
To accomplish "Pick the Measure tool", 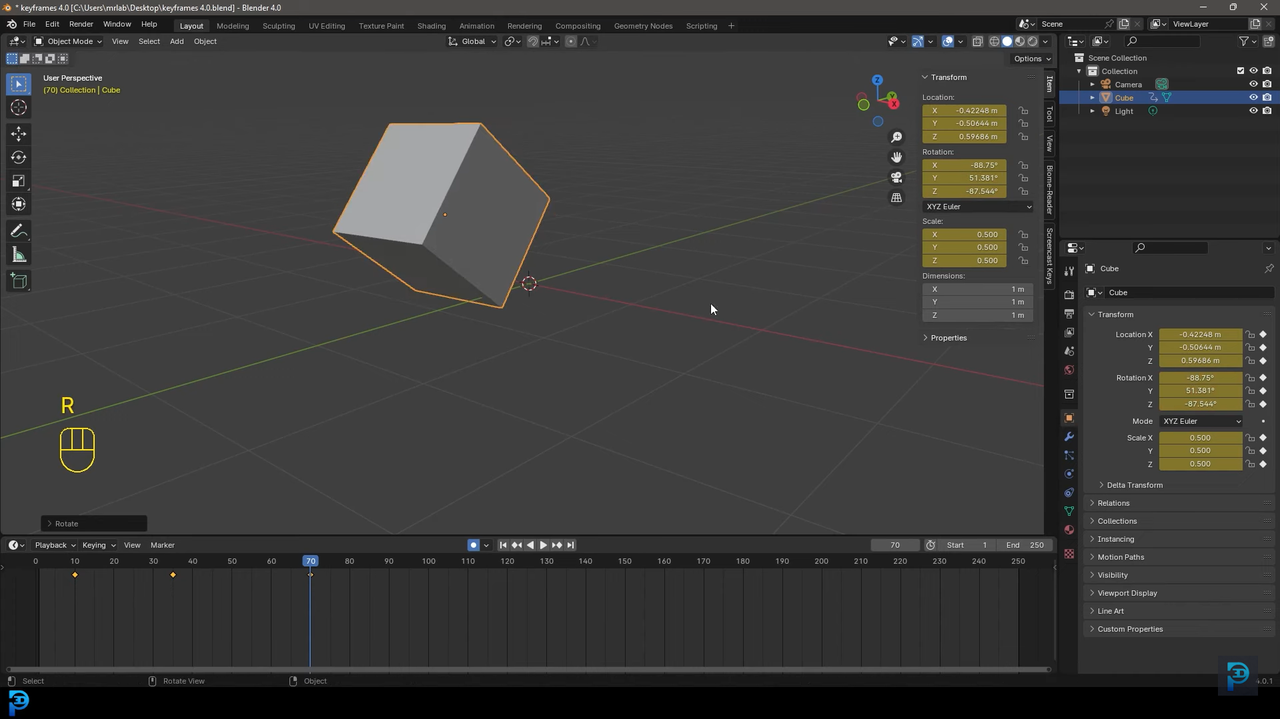I will click(x=18, y=255).
